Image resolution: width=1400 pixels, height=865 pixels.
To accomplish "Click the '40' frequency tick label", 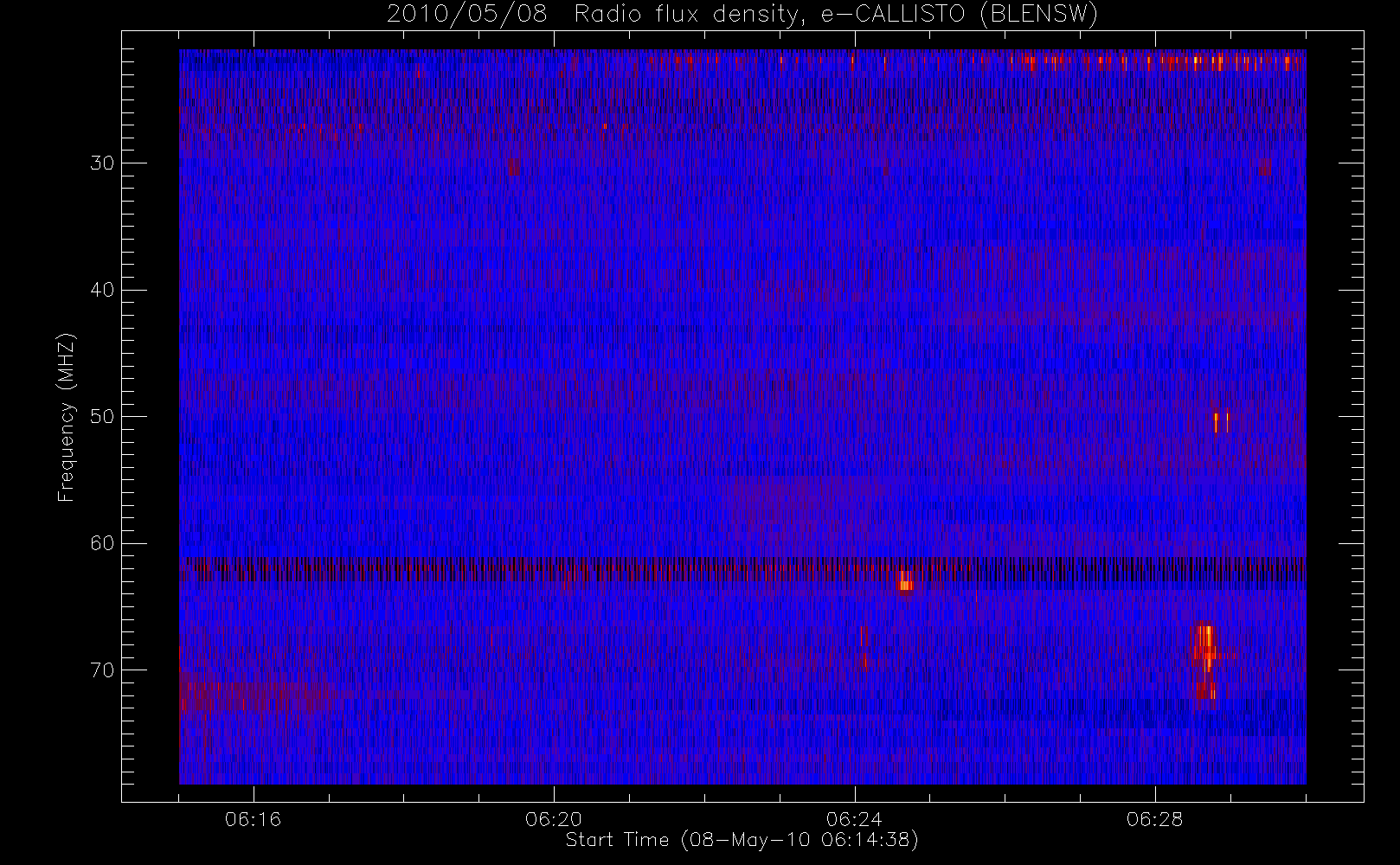I will pos(102,290).
